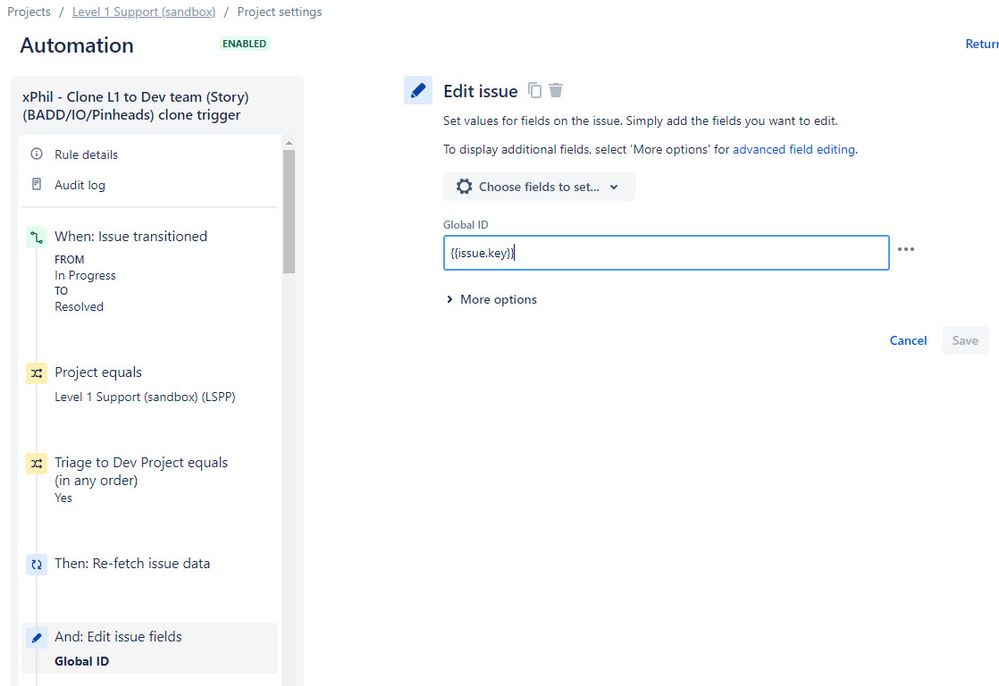The height and width of the screenshot is (686, 999).
Task: Click the Resolved status text in trigger
Action: coord(79,306)
